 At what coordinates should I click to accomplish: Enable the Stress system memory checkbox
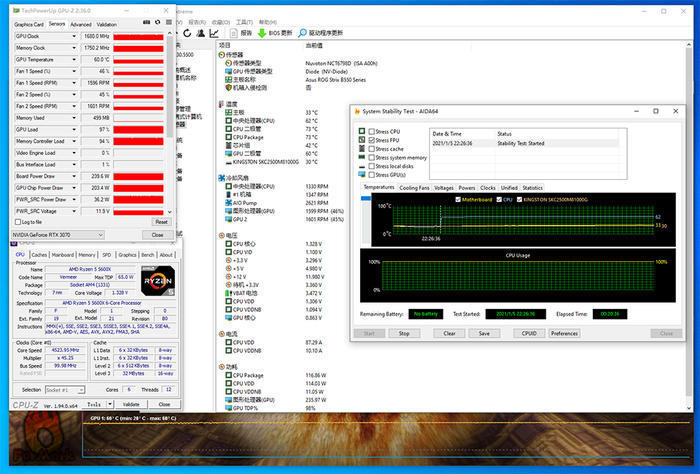[x=371, y=158]
